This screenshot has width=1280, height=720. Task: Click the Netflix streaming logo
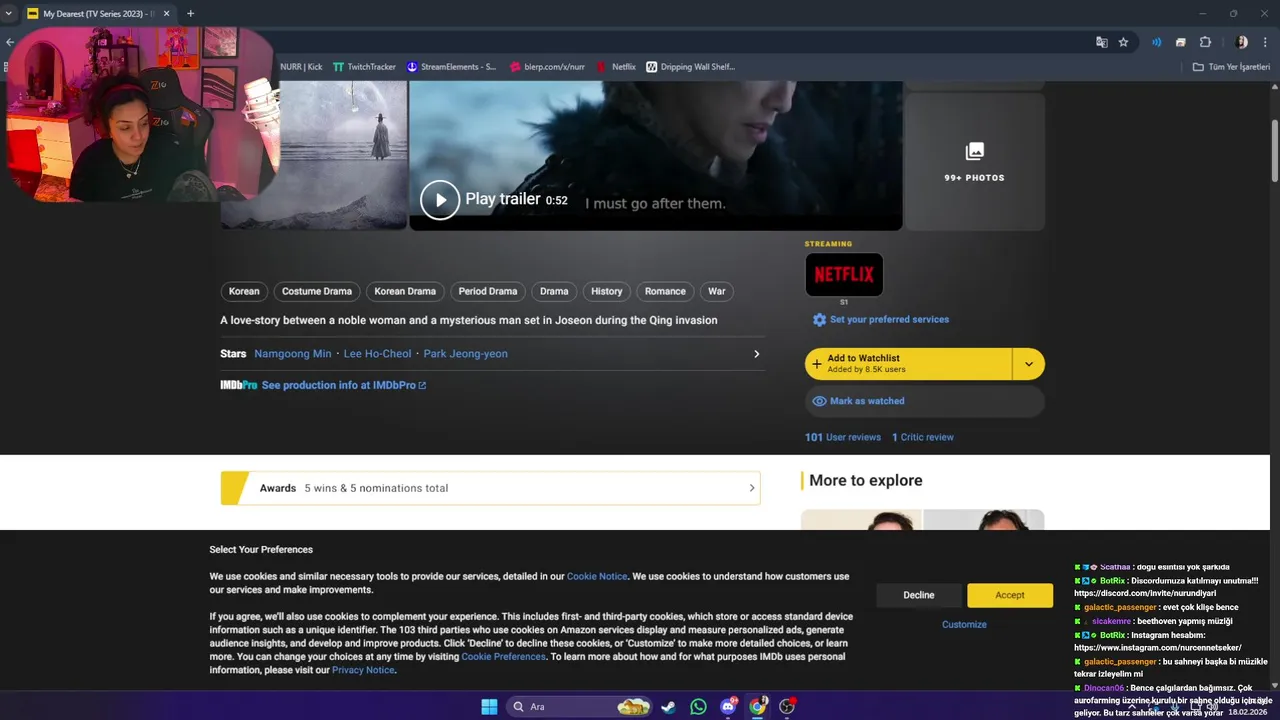844,274
